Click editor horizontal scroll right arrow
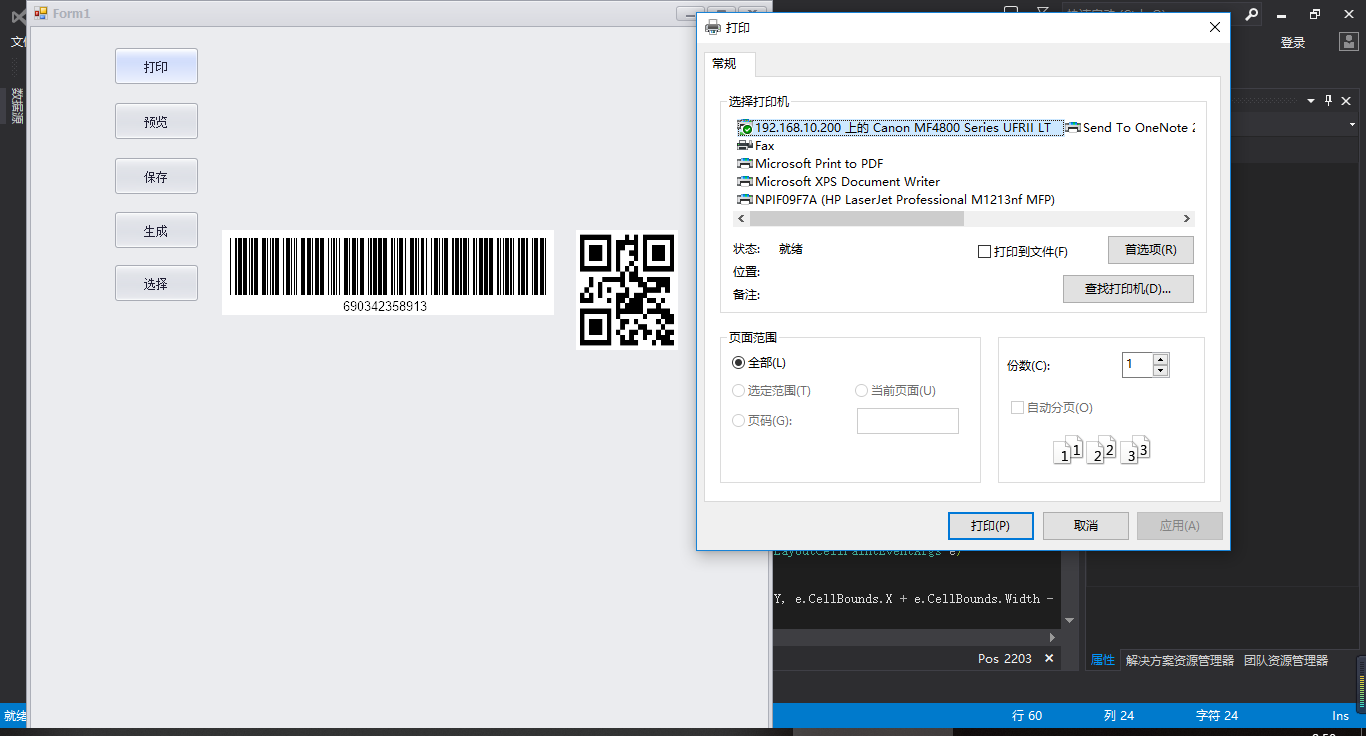The image size is (1366, 736). (x=1052, y=637)
